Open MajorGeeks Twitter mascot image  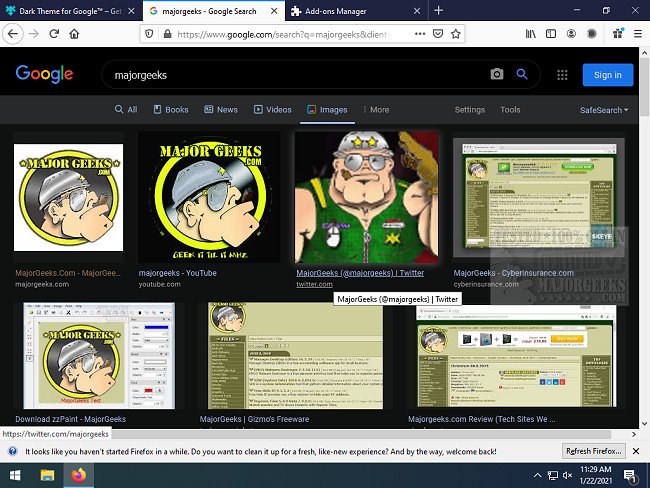pos(366,197)
